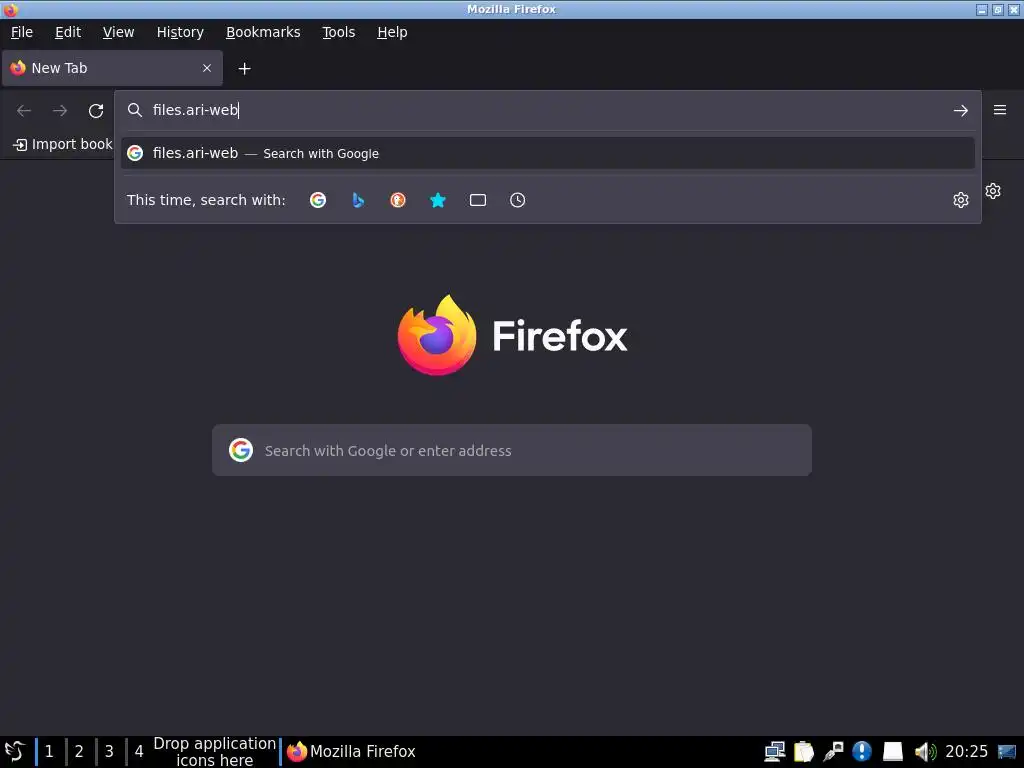The image size is (1024, 768).
Task: Switch to workspace 2 in taskbar
Action: point(79,752)
